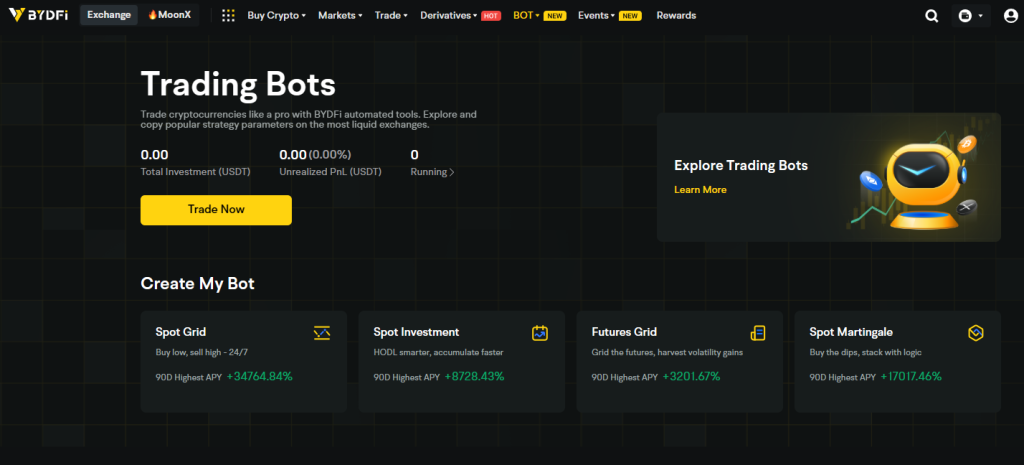
Task: Click the Total Investment (USDT) label
Action: point(195,172)
